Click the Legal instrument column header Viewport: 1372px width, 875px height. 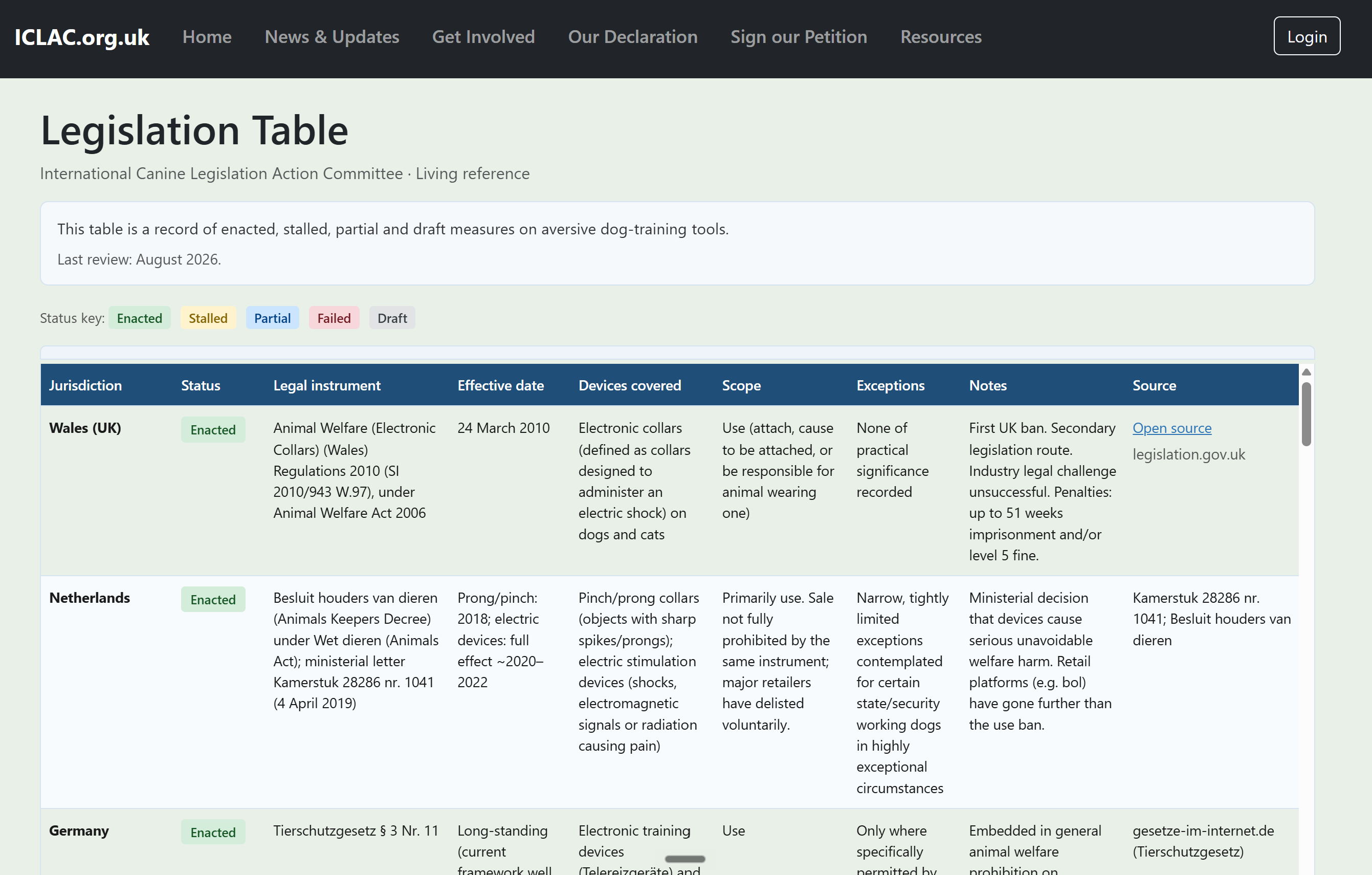pos(327,385)
